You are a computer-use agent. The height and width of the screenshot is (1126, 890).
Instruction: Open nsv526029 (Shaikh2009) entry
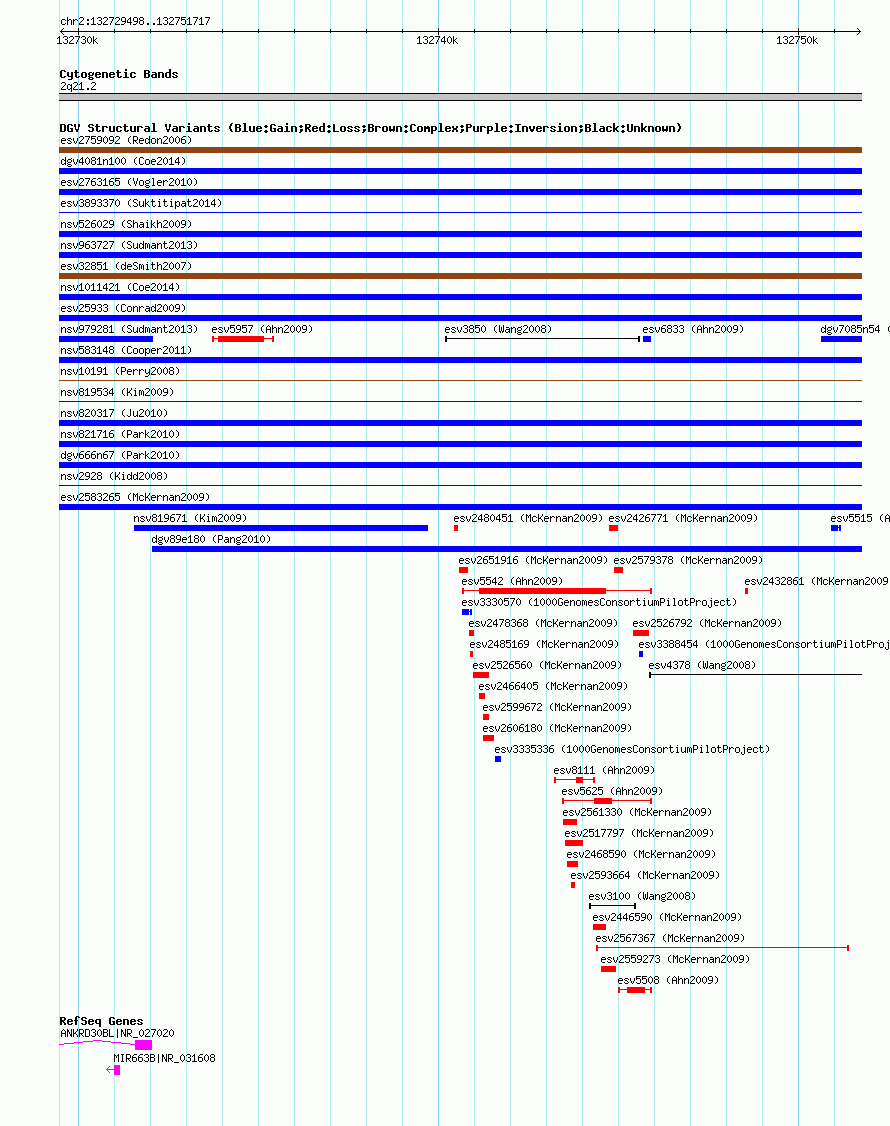tap(126, 224)
